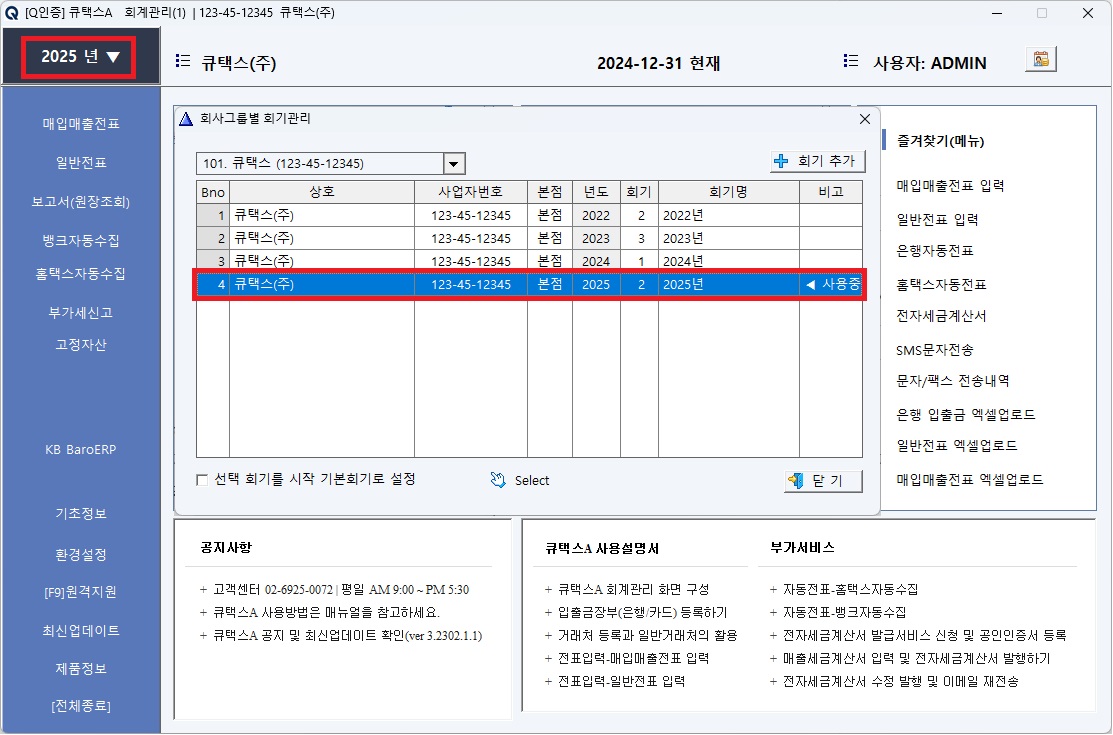Viewport: 1113px width, 735px height.
Task: Open 일반전표 in the sidebar
Action: (x=81, y=163)
